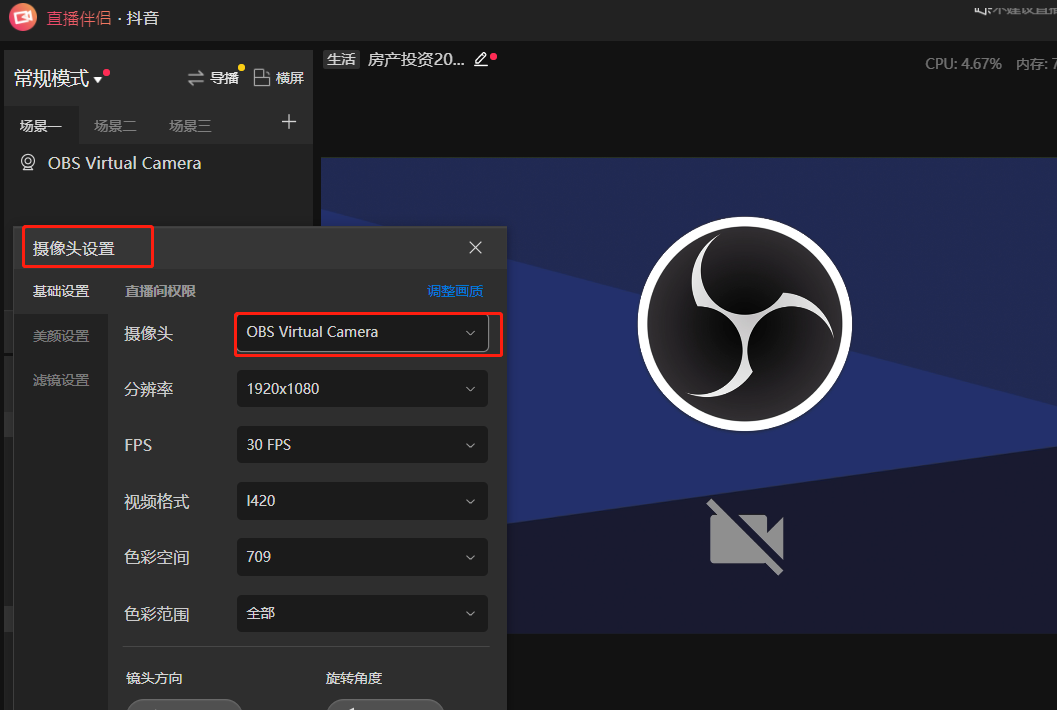Click the CPU: 4.67% status text
This screenshot has height=710, width=1057.
(963, 64)
